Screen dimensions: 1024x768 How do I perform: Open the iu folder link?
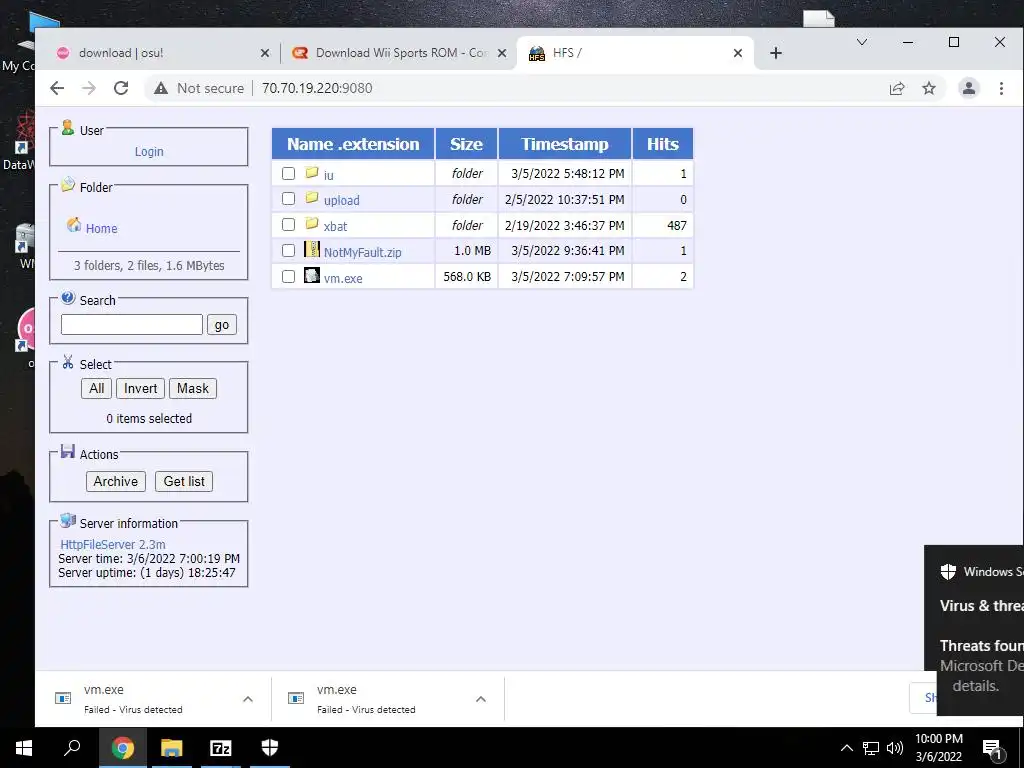[328, 175]
